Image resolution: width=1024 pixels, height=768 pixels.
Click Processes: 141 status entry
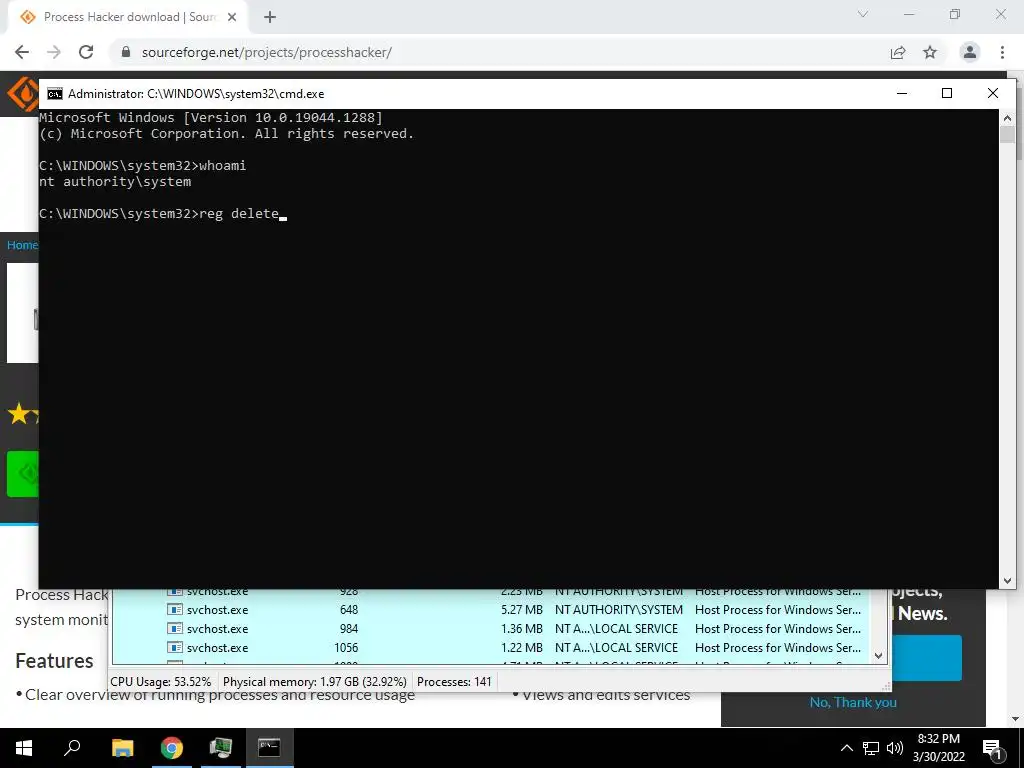point(454,681)
